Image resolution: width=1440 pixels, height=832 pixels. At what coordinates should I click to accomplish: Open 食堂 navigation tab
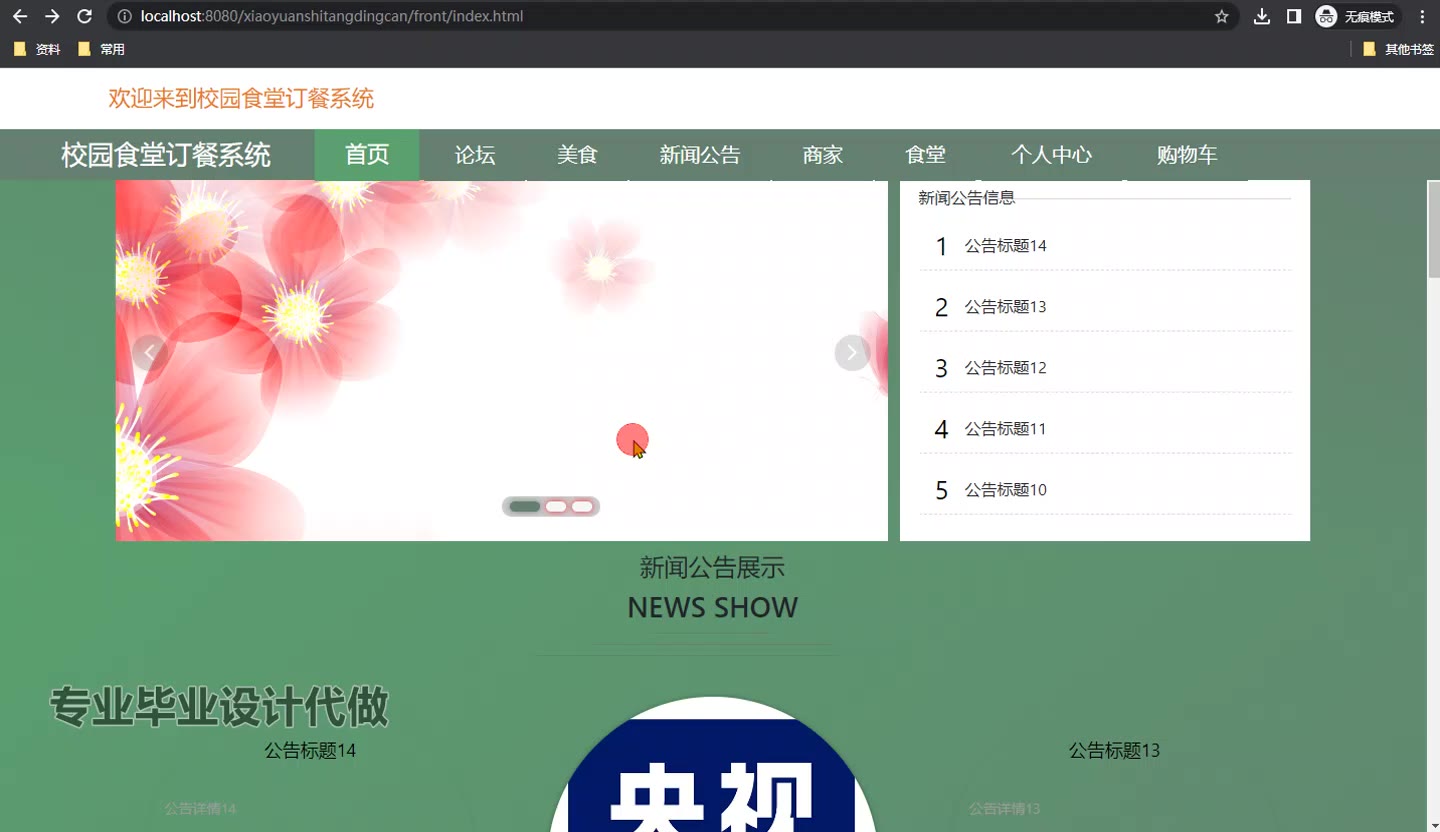pos(925,155)
